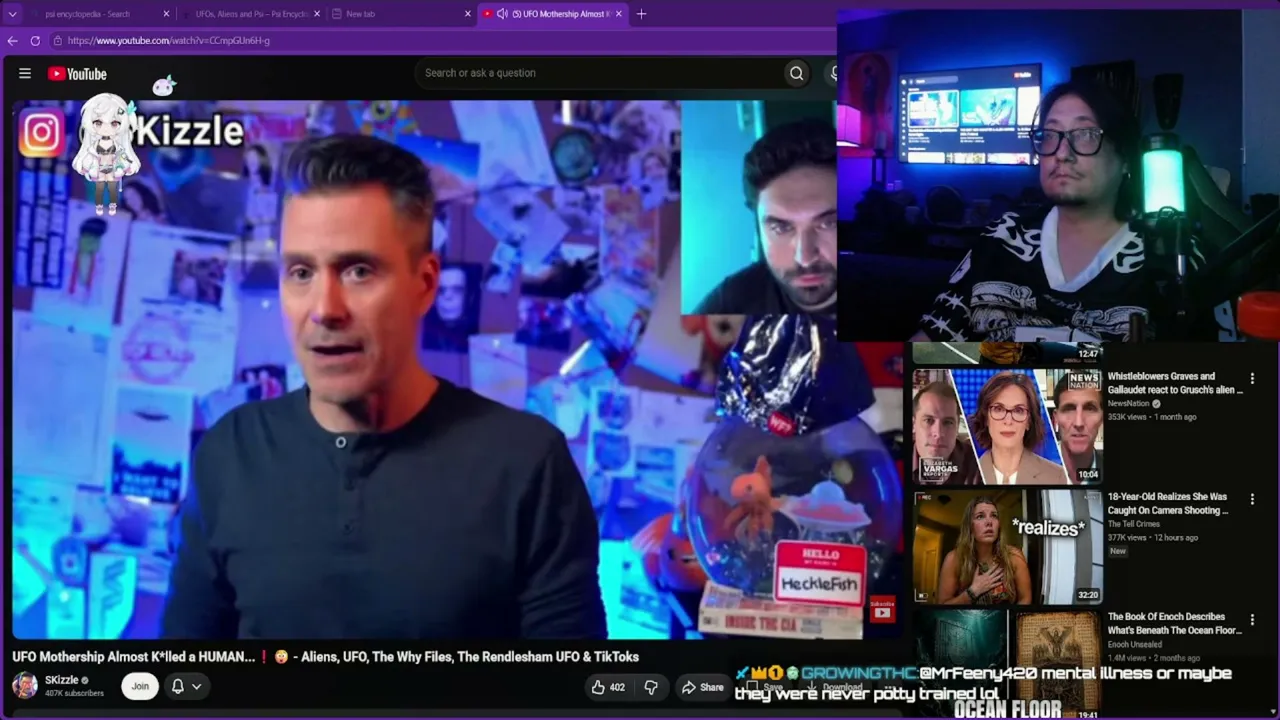Open NewsNation channel link
Screen dimensions: 1280x720
pos(1129,404)
